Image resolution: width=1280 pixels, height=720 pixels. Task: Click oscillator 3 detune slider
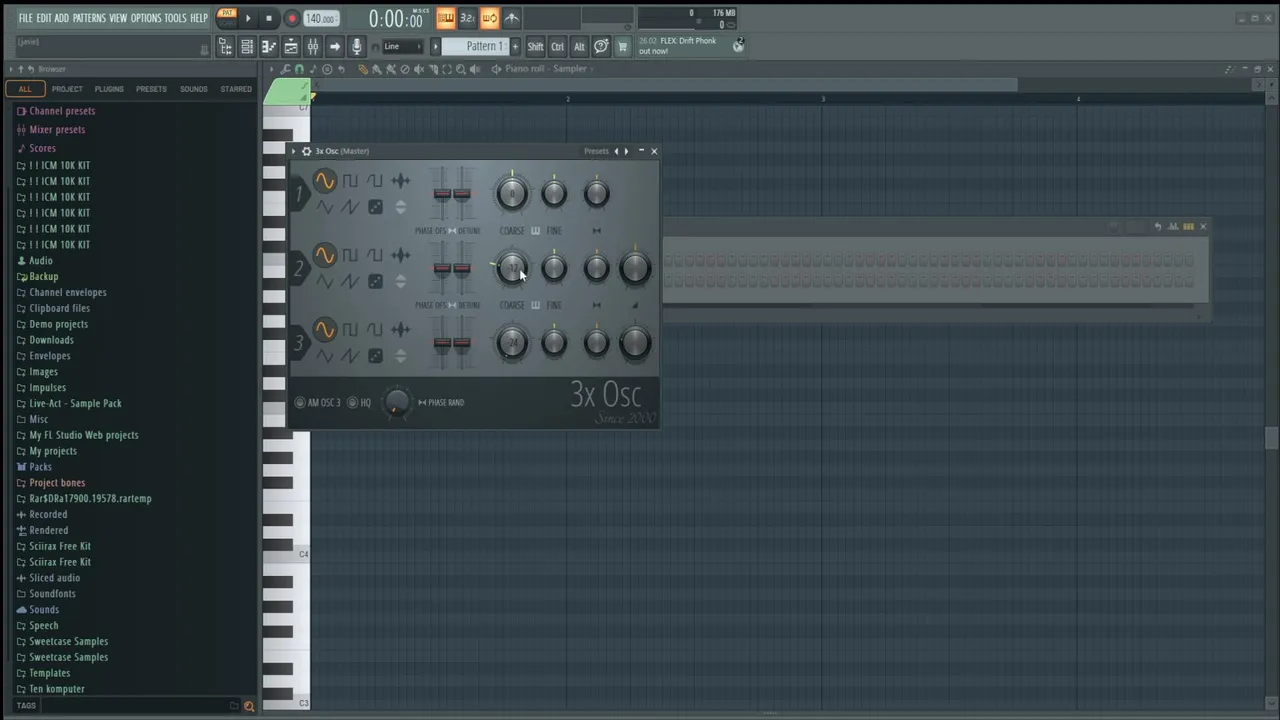click(x=461, y=343)
